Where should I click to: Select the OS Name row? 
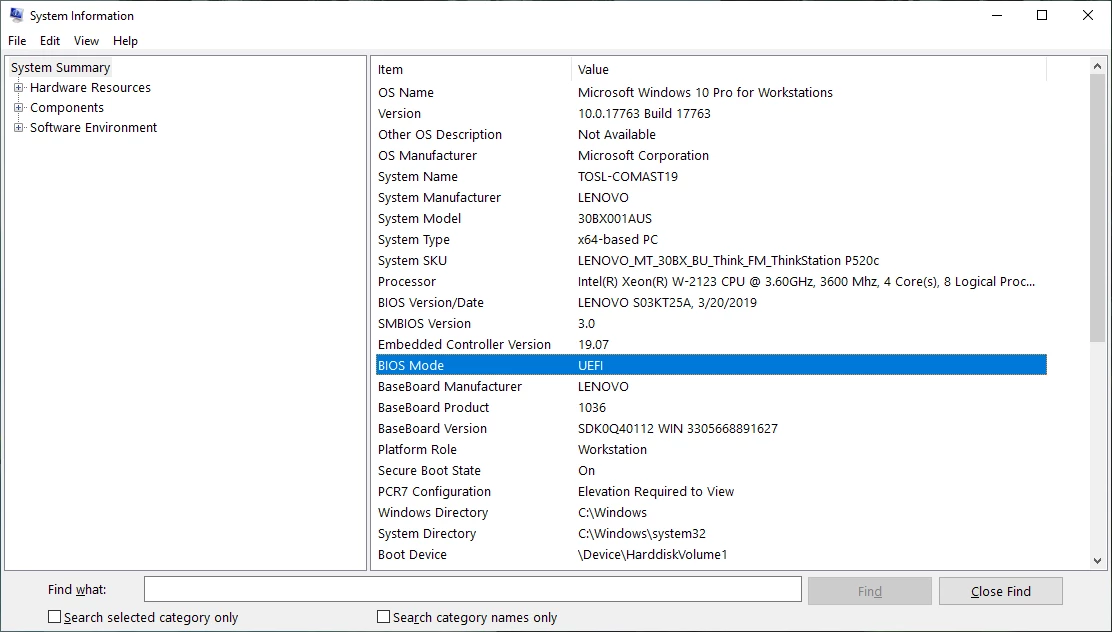(x=709, y=93)
